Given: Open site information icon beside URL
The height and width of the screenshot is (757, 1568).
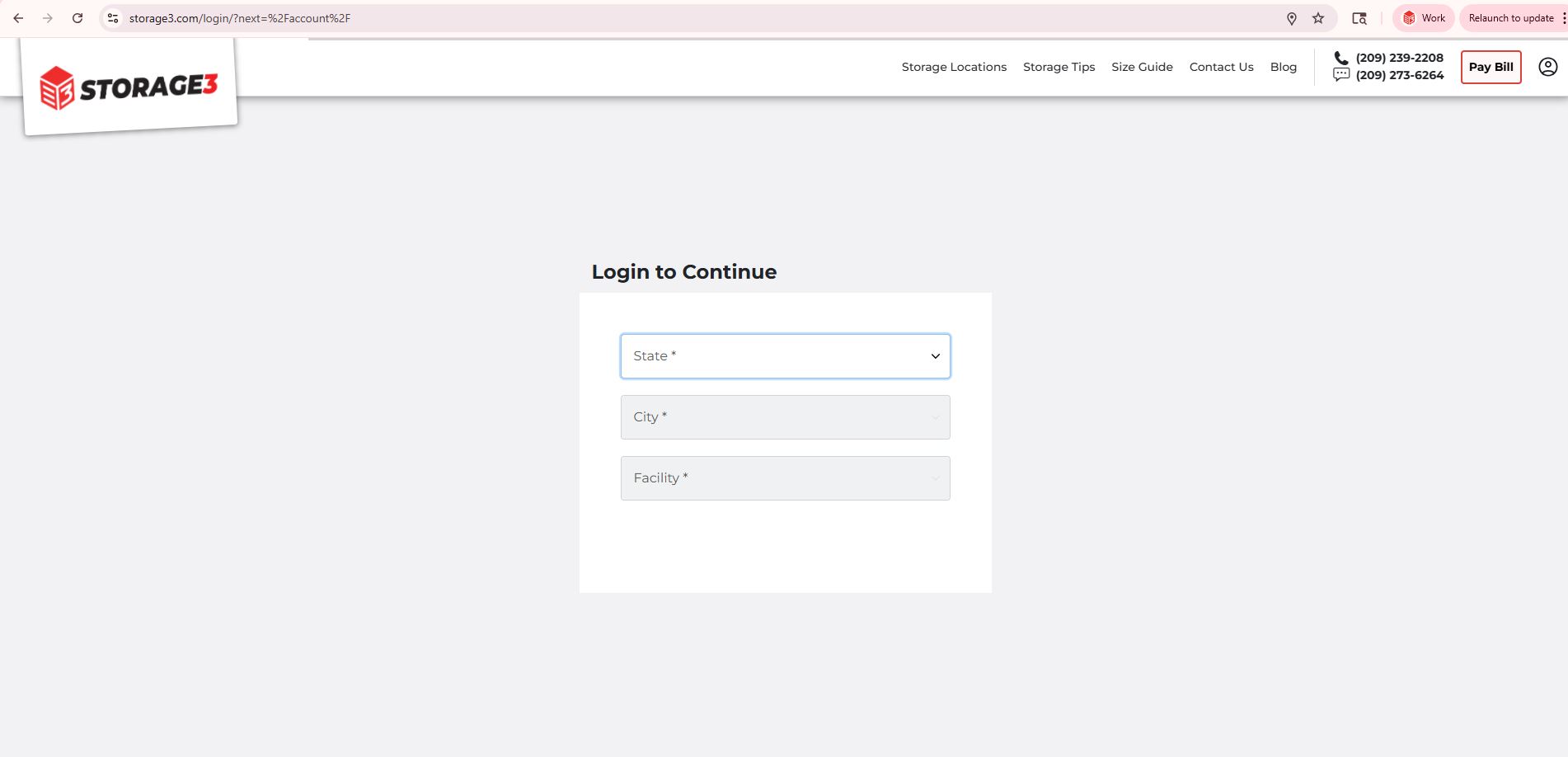Looking at the screenshot, I should (x=114, y=18).
